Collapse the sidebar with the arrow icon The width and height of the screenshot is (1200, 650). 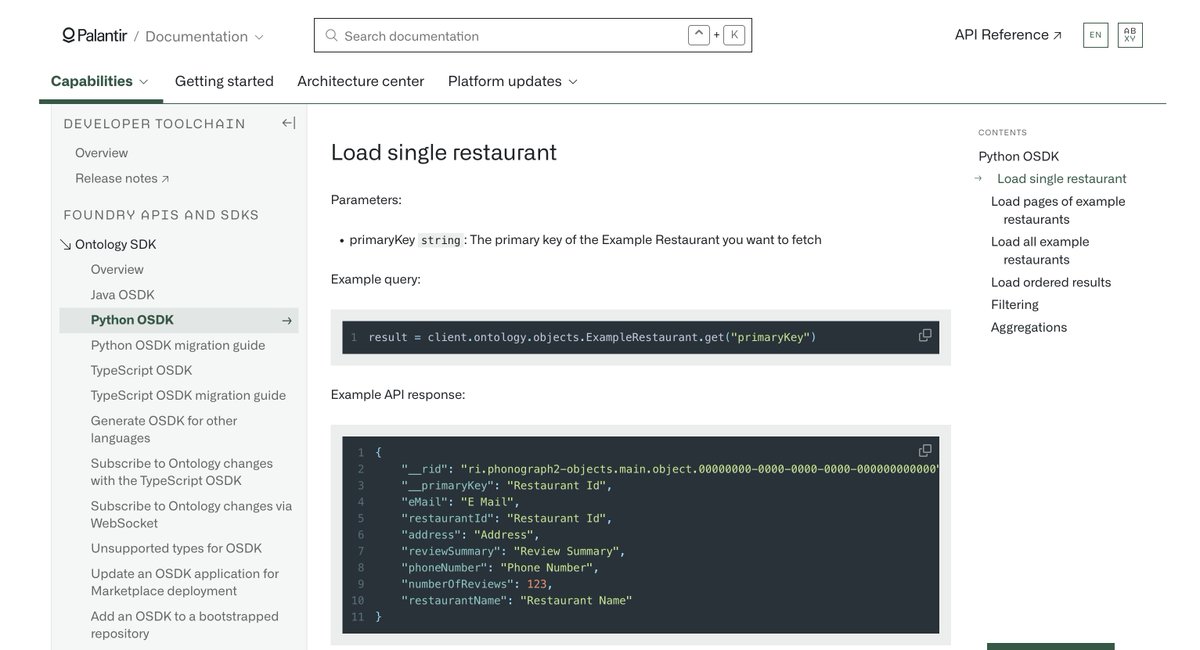[288, 123]
